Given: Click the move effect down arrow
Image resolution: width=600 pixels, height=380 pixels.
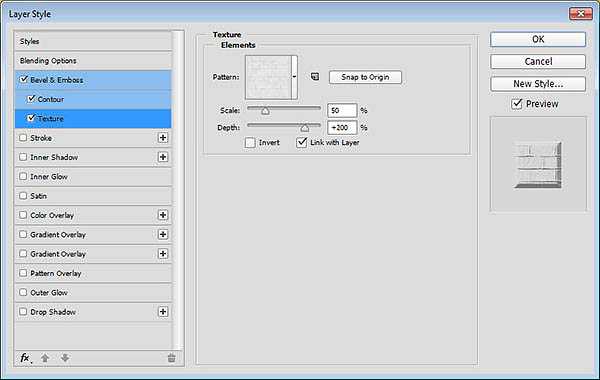Looking at the screenshot, I should coord(65,358).
